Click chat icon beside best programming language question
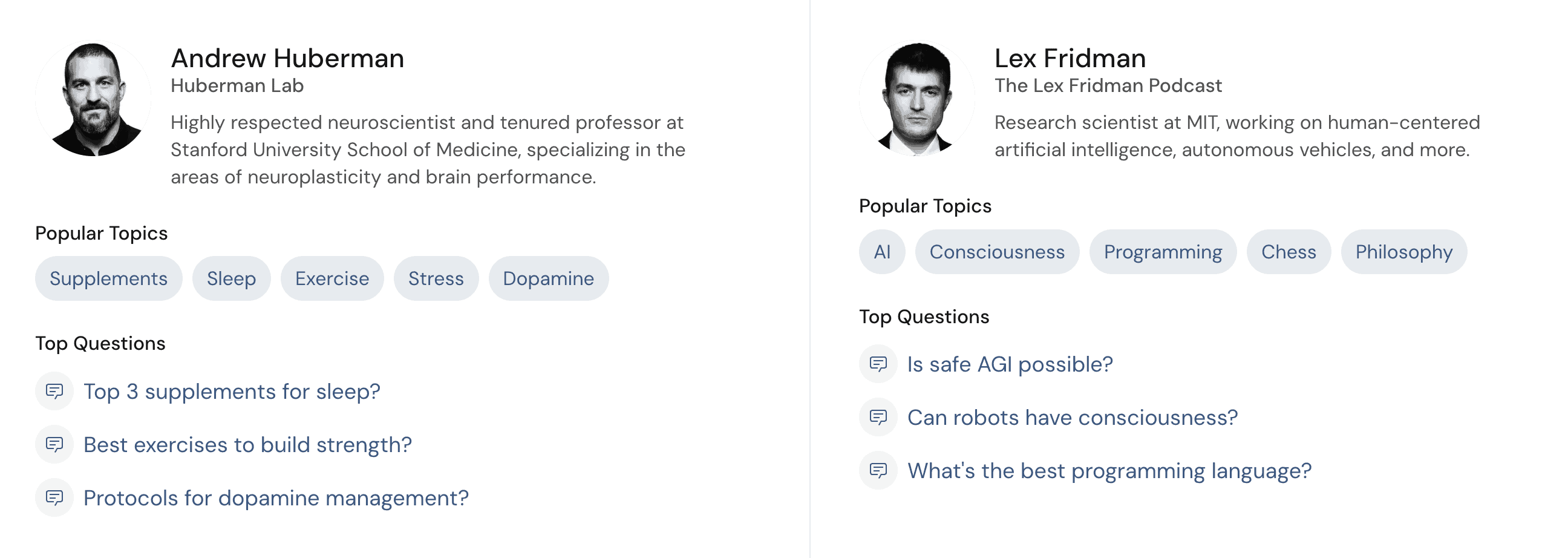The width and height of the screenshot is (1568, 558). 878,470
